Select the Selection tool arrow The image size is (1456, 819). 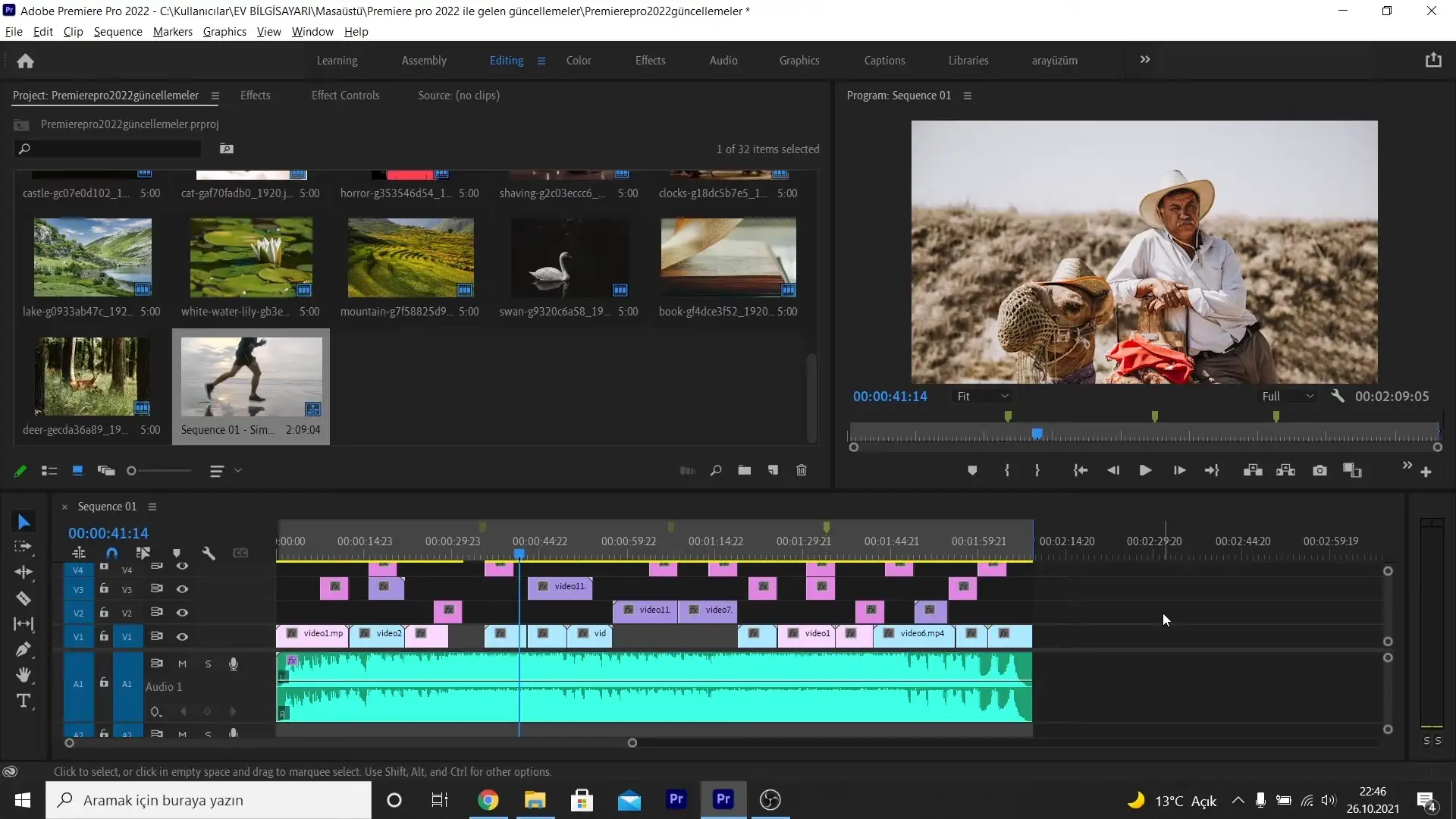click(x=24, y=522)
